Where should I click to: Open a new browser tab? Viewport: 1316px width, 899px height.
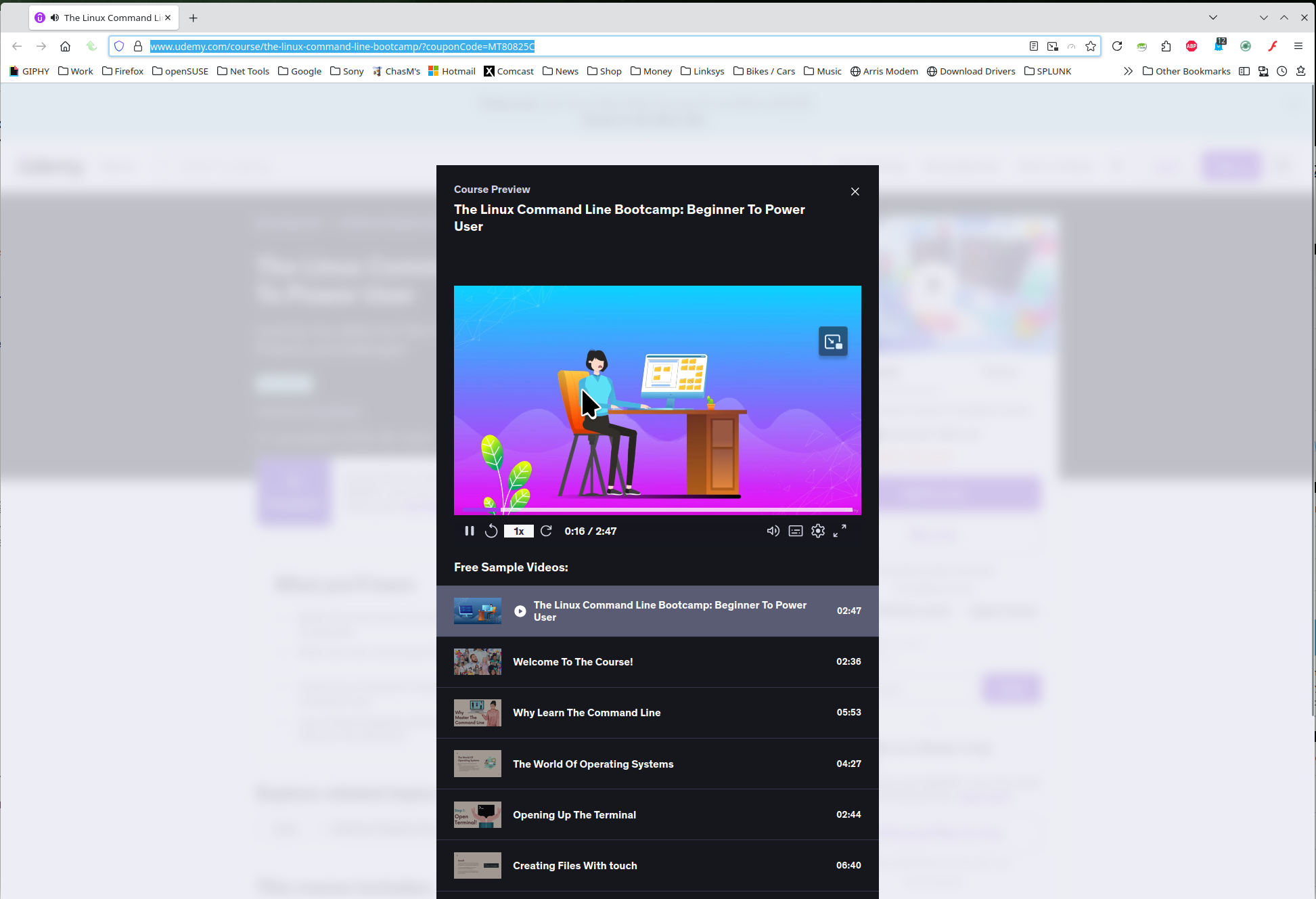click(x=194, y=18)
